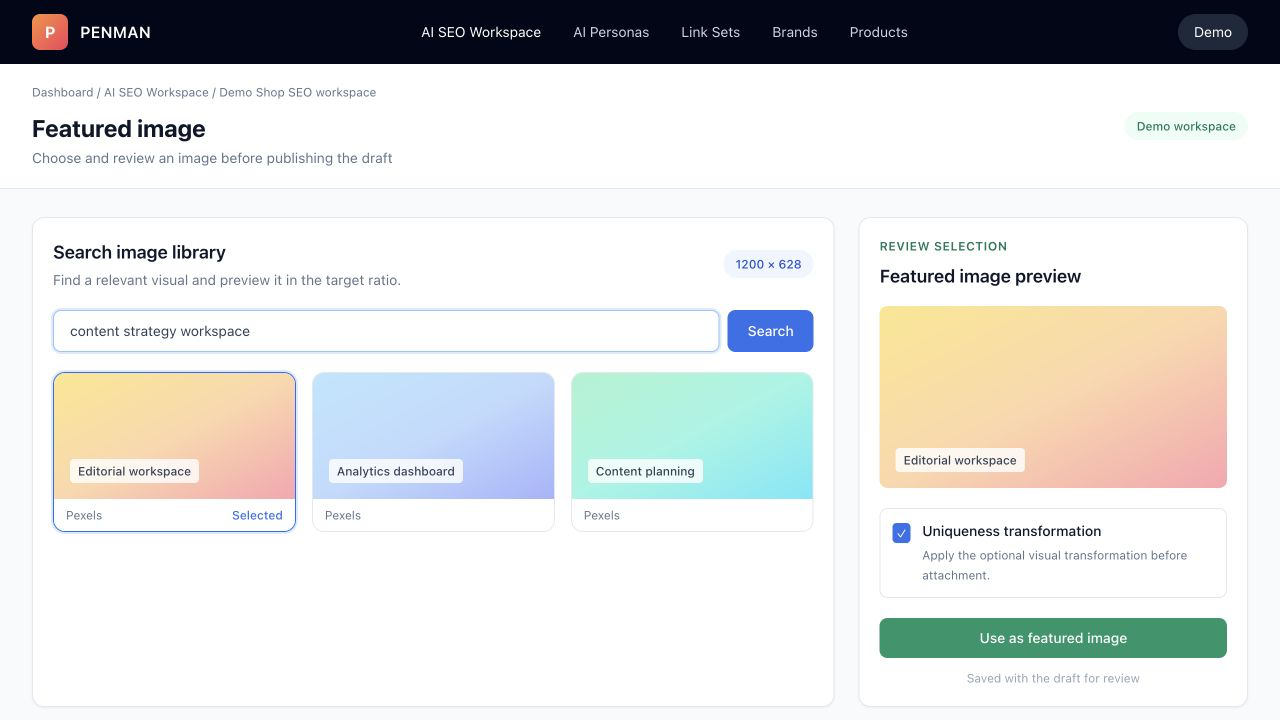Click the Search image library heading

pyautogui.click(x=139, y=252)
